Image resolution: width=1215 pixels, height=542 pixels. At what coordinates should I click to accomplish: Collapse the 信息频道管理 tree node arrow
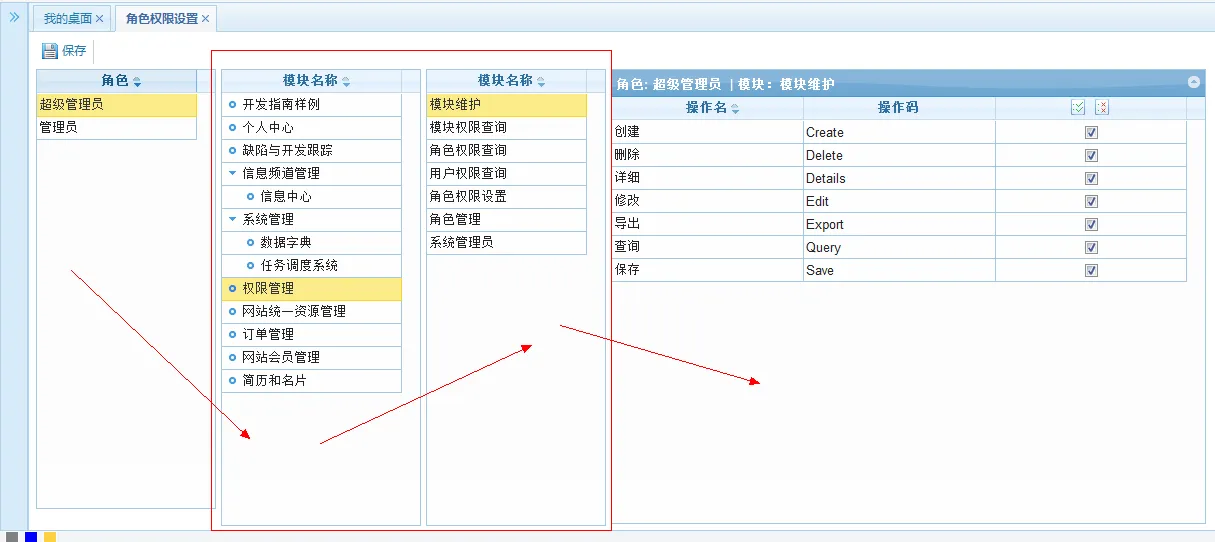pos(232,173)
